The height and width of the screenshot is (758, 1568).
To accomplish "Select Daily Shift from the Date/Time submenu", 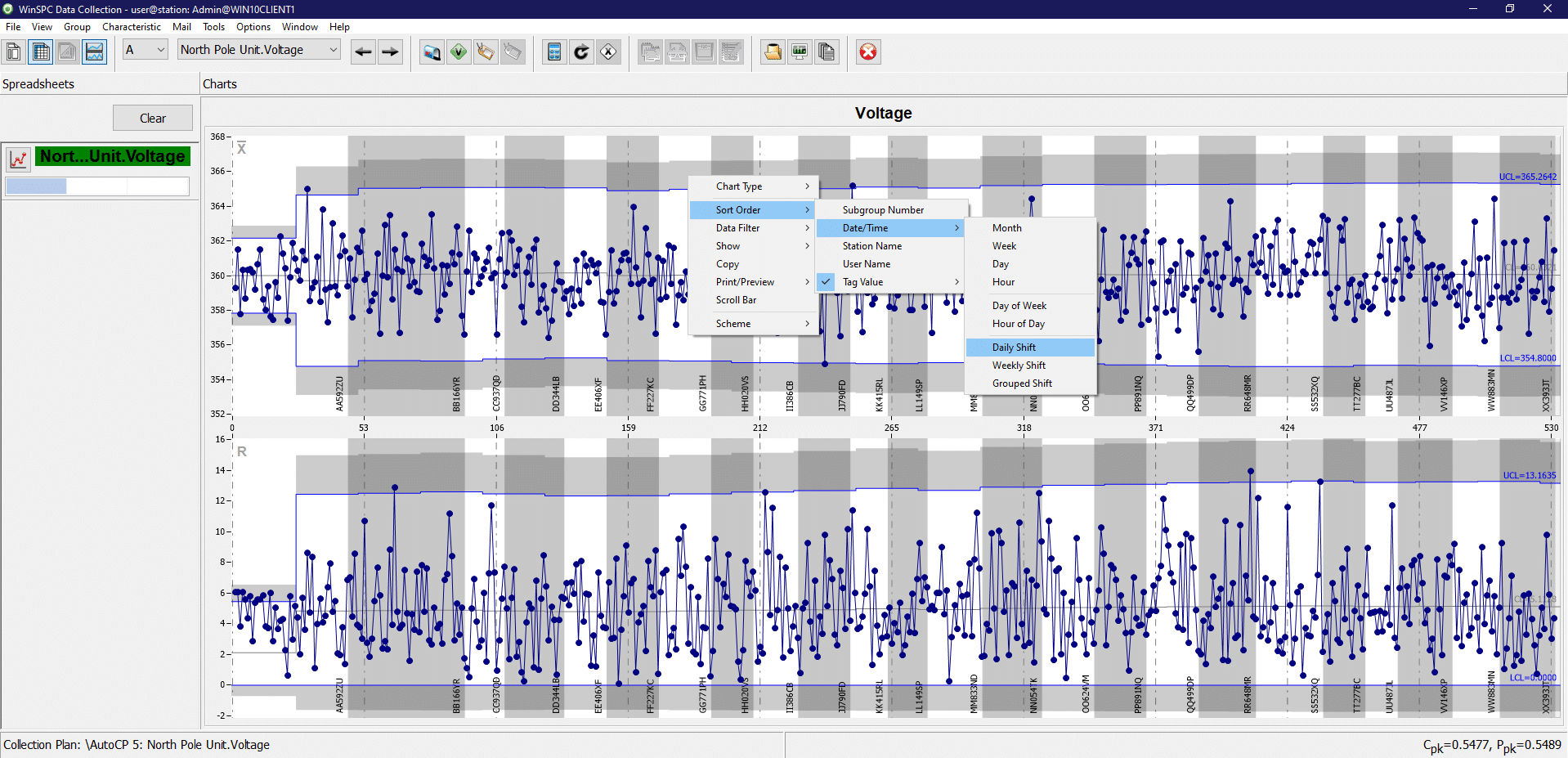I will (x=1014, y=348).
